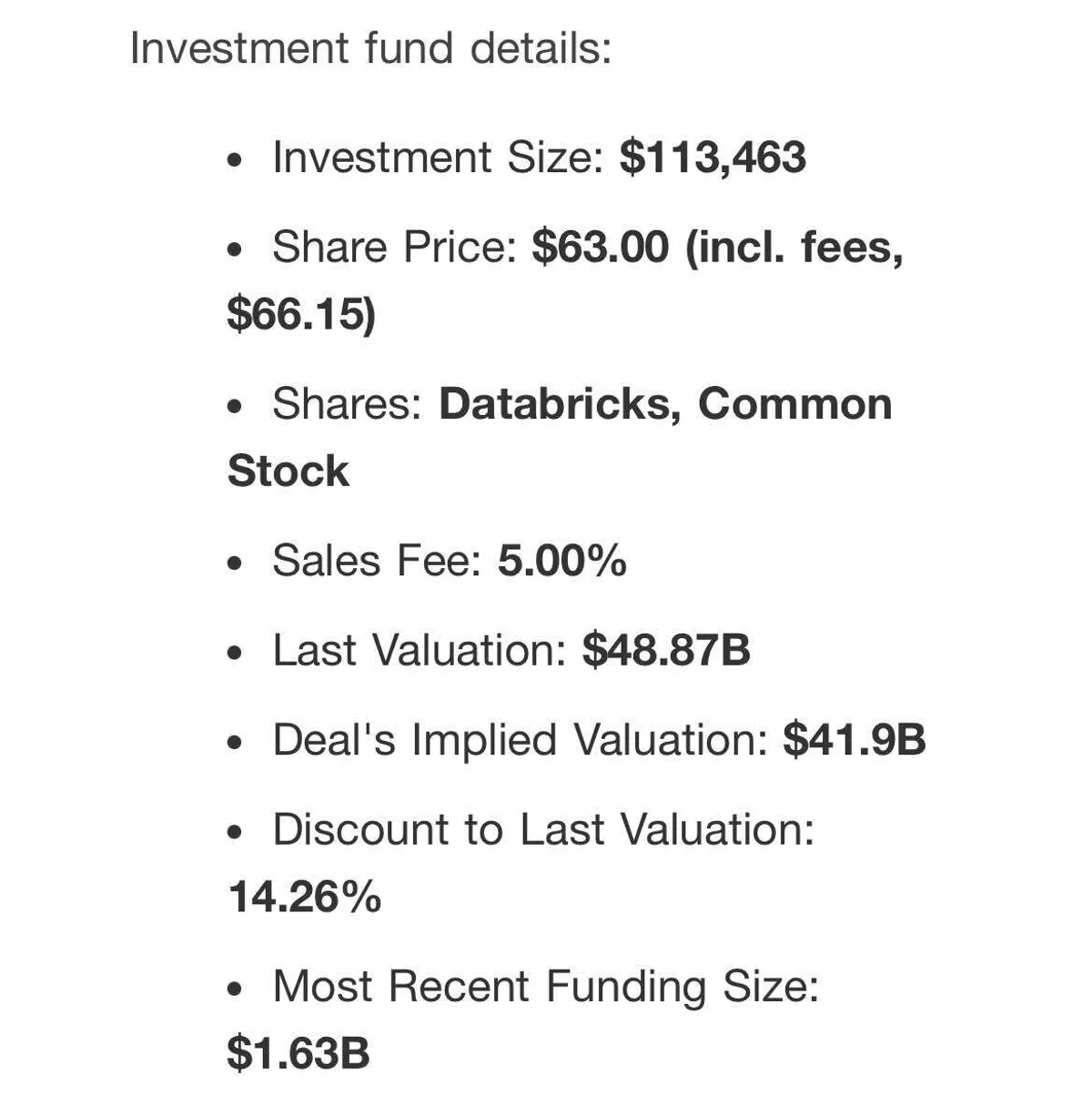Select the bold "Databricks, Common" text
The width and height of the screenshot is (1092, 1116).
(x=665, y=404)
